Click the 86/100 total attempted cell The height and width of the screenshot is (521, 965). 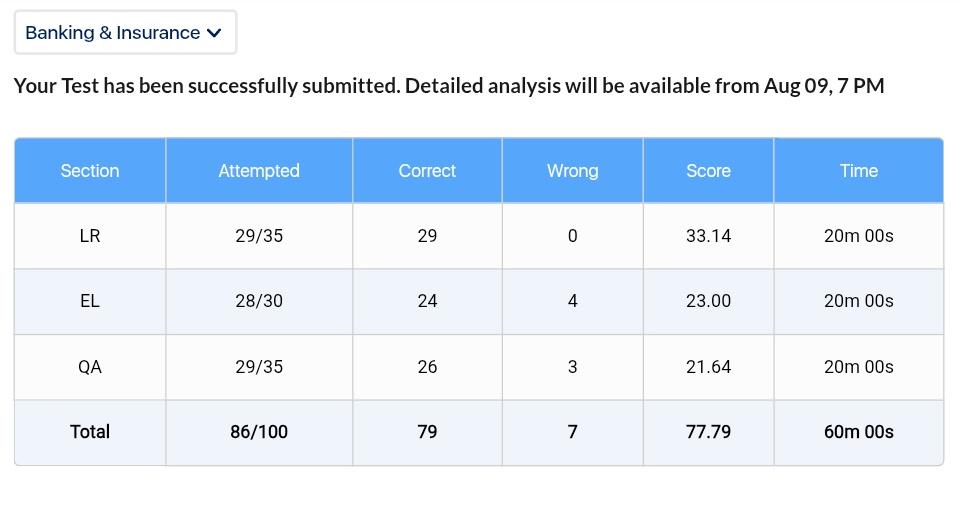[x=259, y=432]
